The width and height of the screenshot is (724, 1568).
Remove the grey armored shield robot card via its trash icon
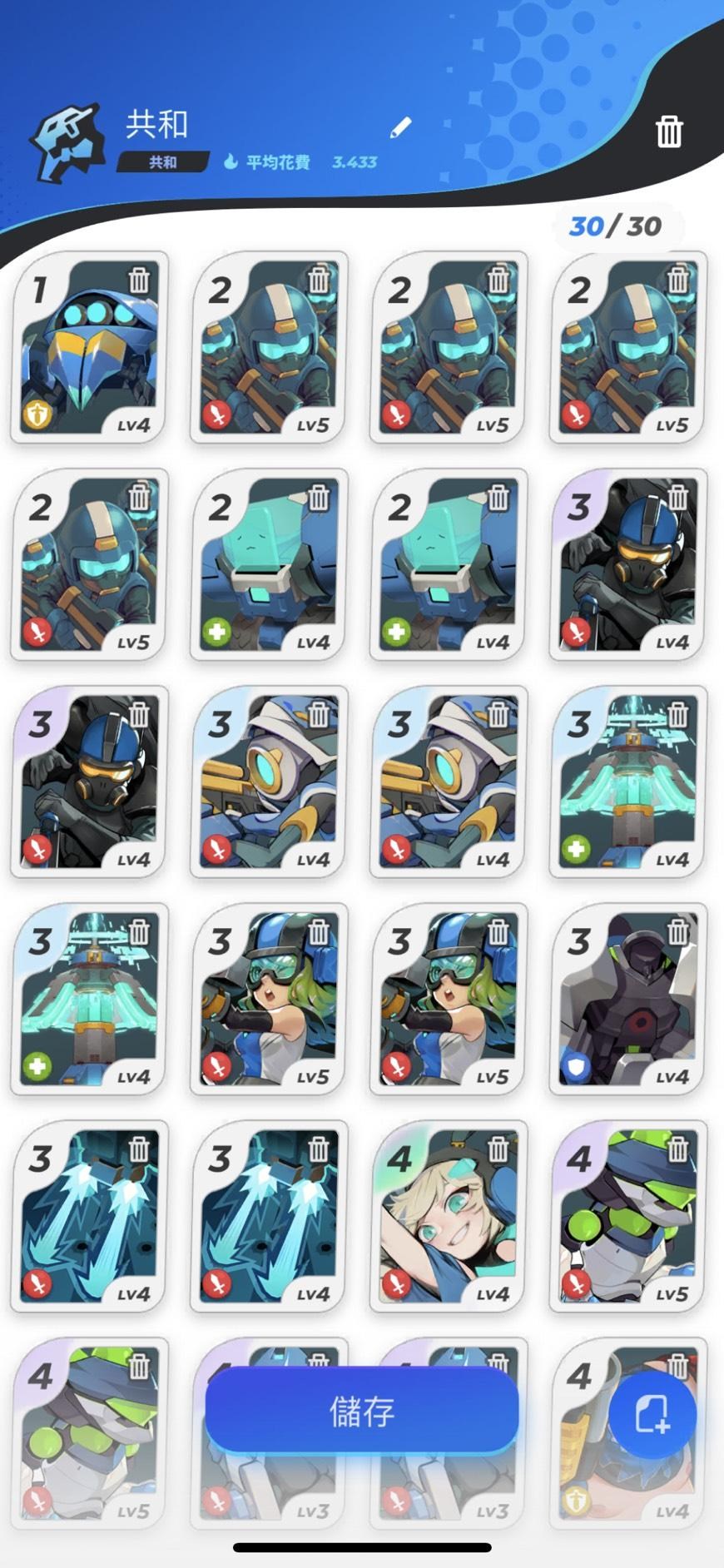tap(677, 932)
